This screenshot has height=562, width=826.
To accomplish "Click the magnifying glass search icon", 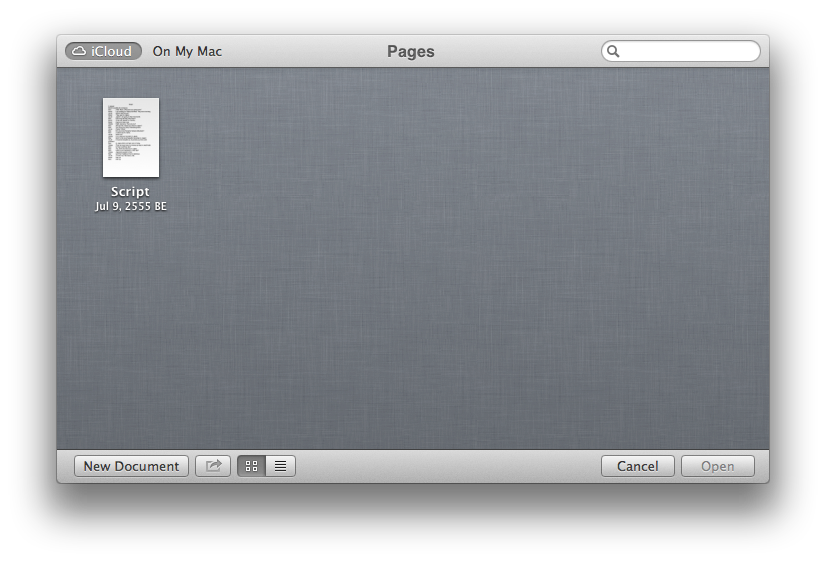I will tap(614, 51).
